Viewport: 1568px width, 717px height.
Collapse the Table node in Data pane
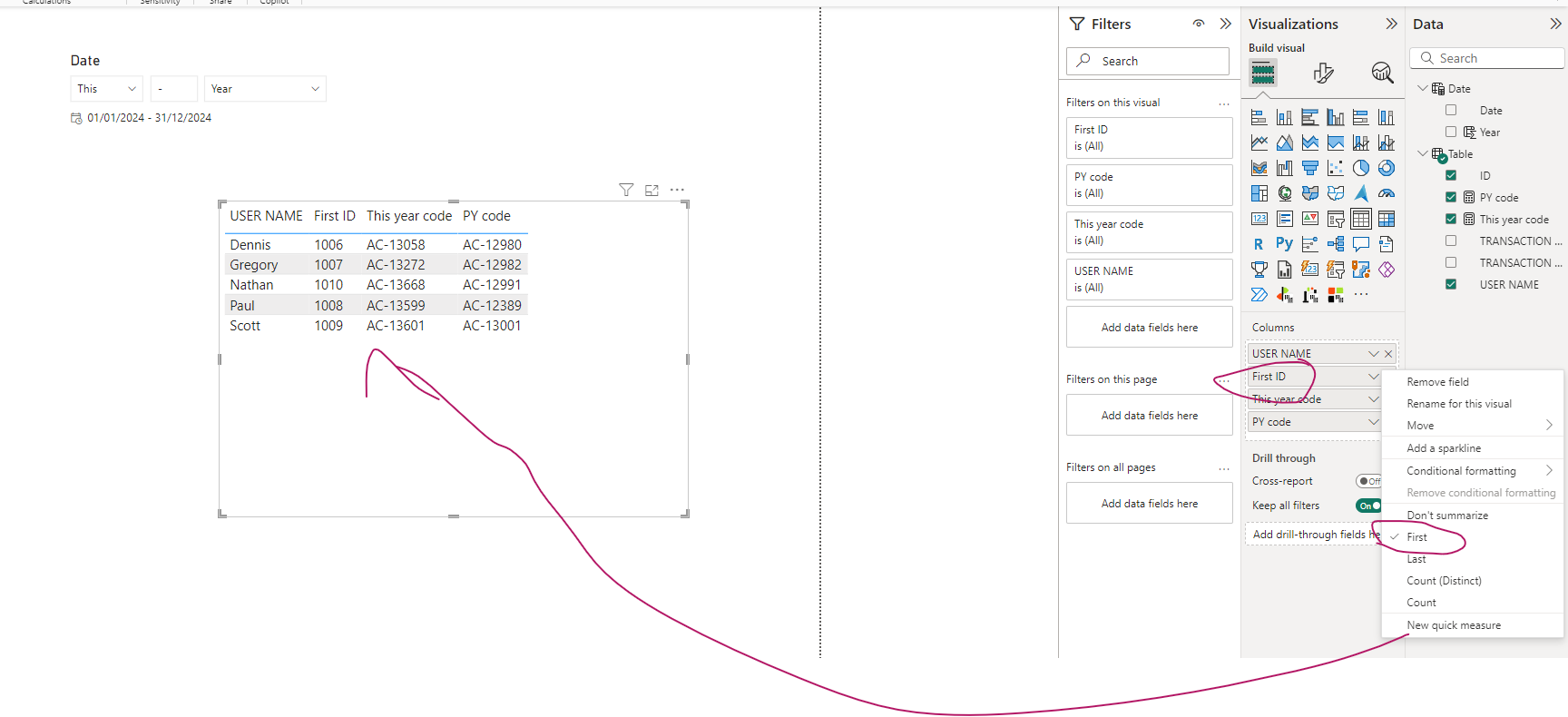point(1422,153)
